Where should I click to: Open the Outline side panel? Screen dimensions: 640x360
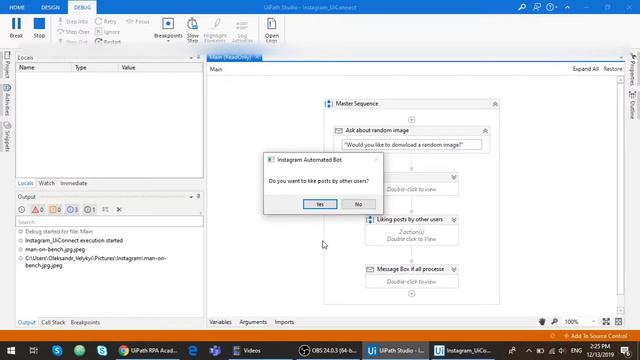(x=633, y=104)
